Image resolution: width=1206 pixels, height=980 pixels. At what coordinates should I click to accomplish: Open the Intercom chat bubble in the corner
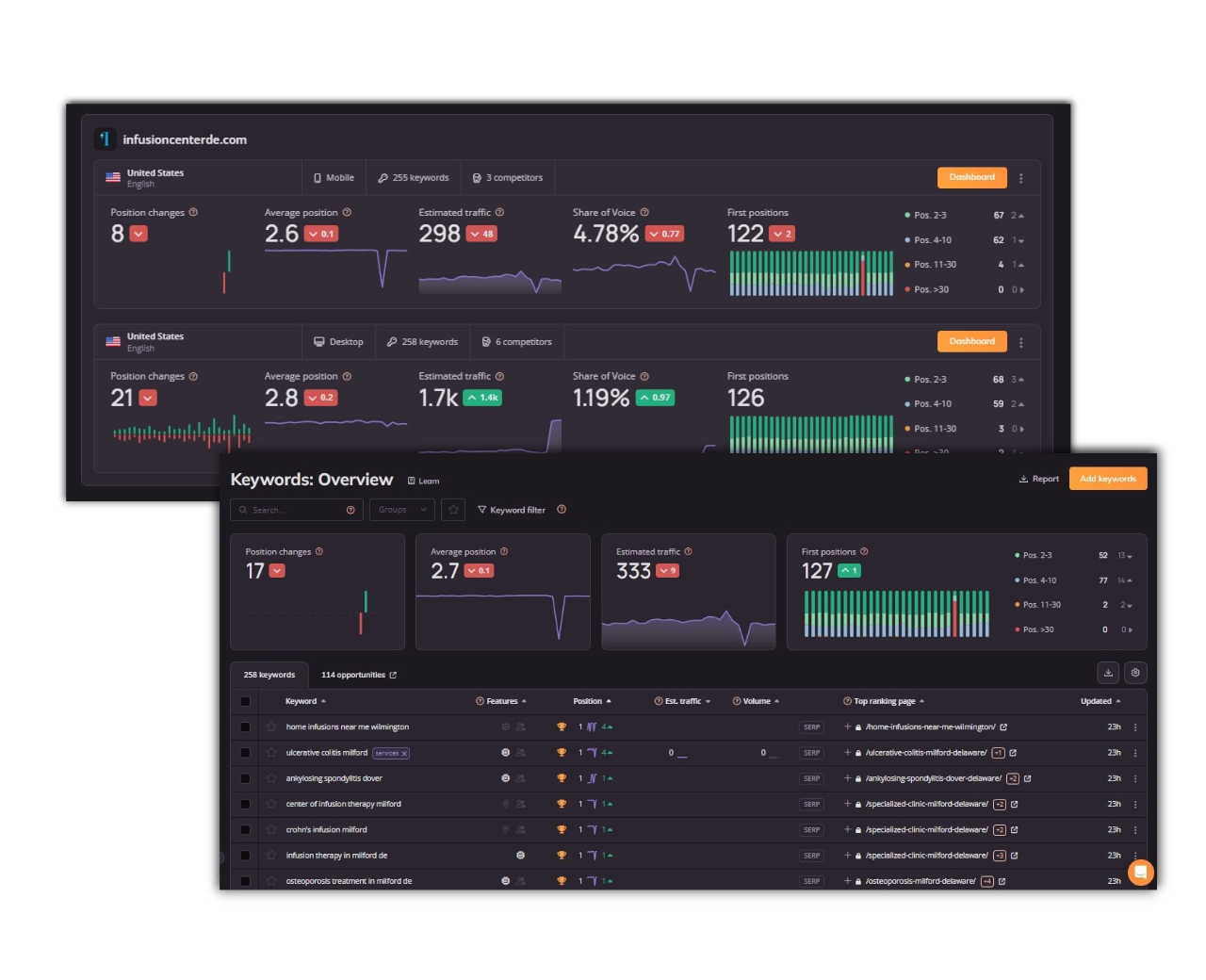click(x=1141, y=873)
